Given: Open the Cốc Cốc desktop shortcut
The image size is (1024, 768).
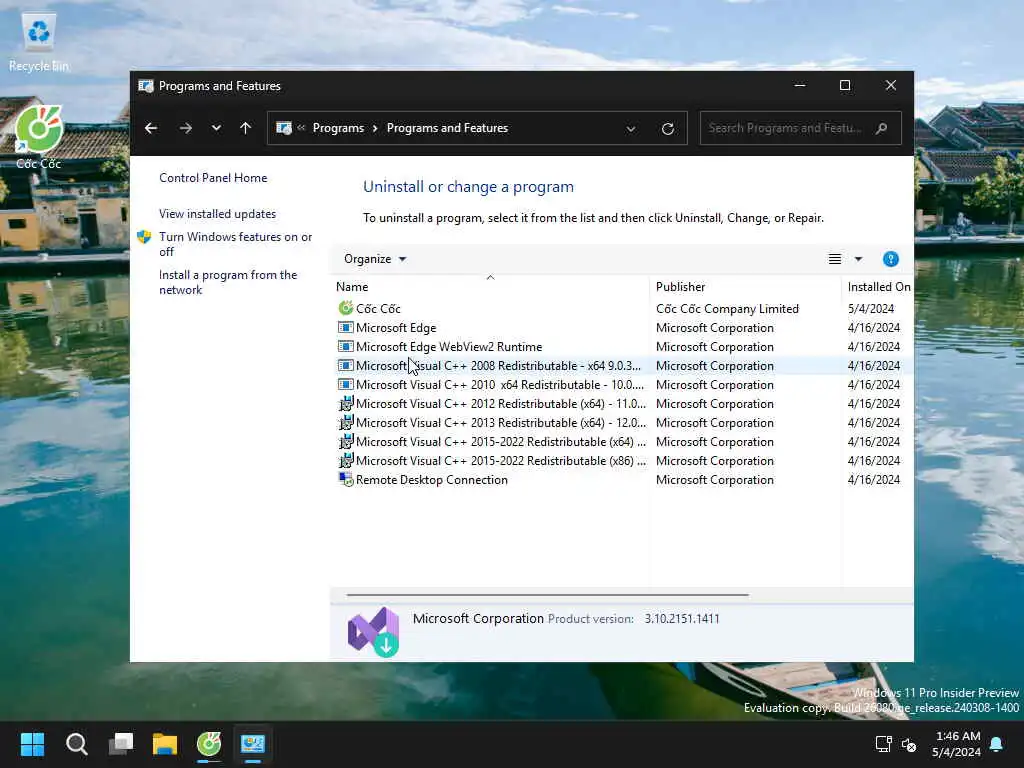Looking at the screenshot, I should [x=39, y=136].
